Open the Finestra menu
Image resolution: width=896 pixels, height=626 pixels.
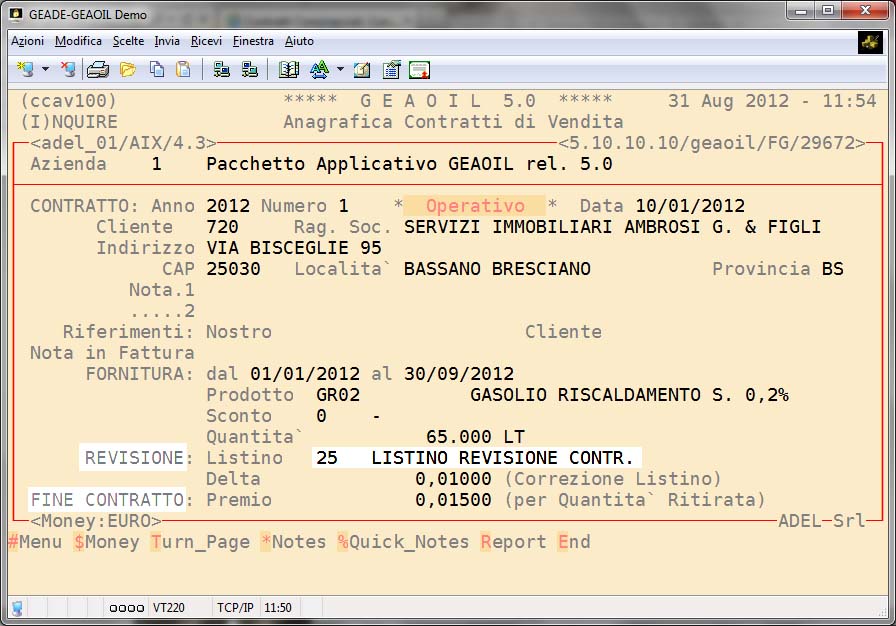point(253,41)
